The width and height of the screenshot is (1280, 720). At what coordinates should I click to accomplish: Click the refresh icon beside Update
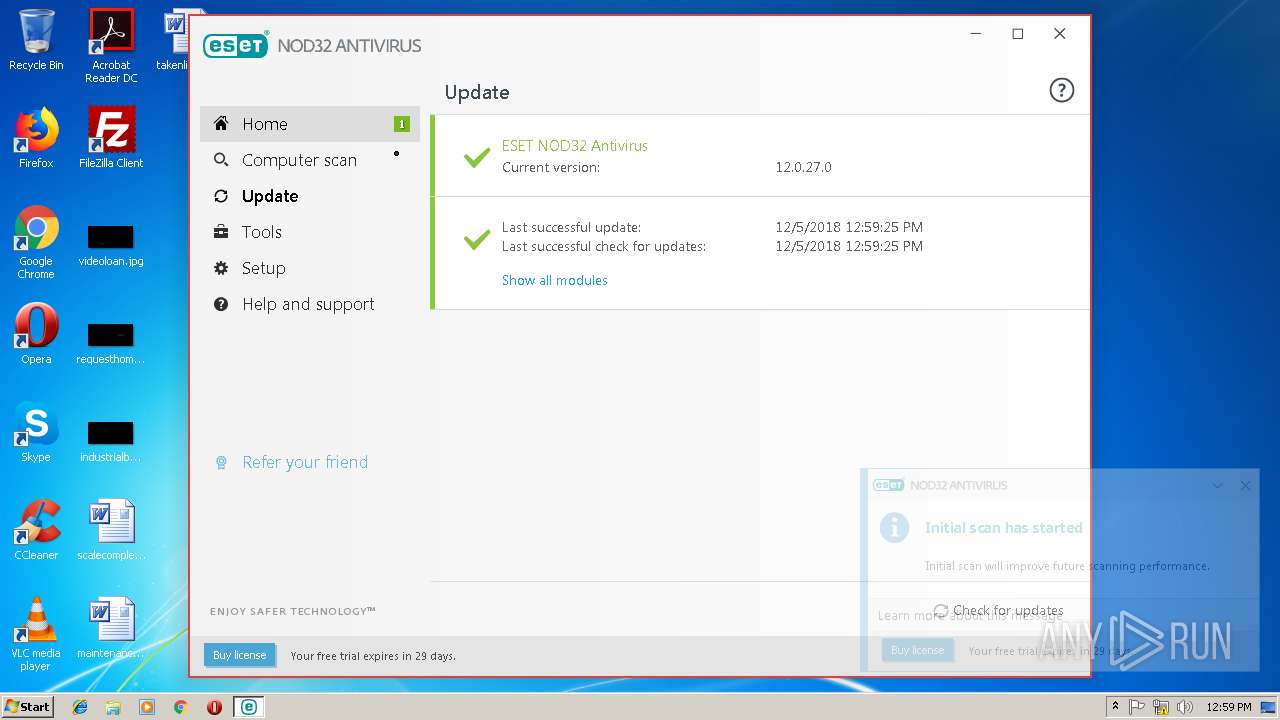(221, 196)
